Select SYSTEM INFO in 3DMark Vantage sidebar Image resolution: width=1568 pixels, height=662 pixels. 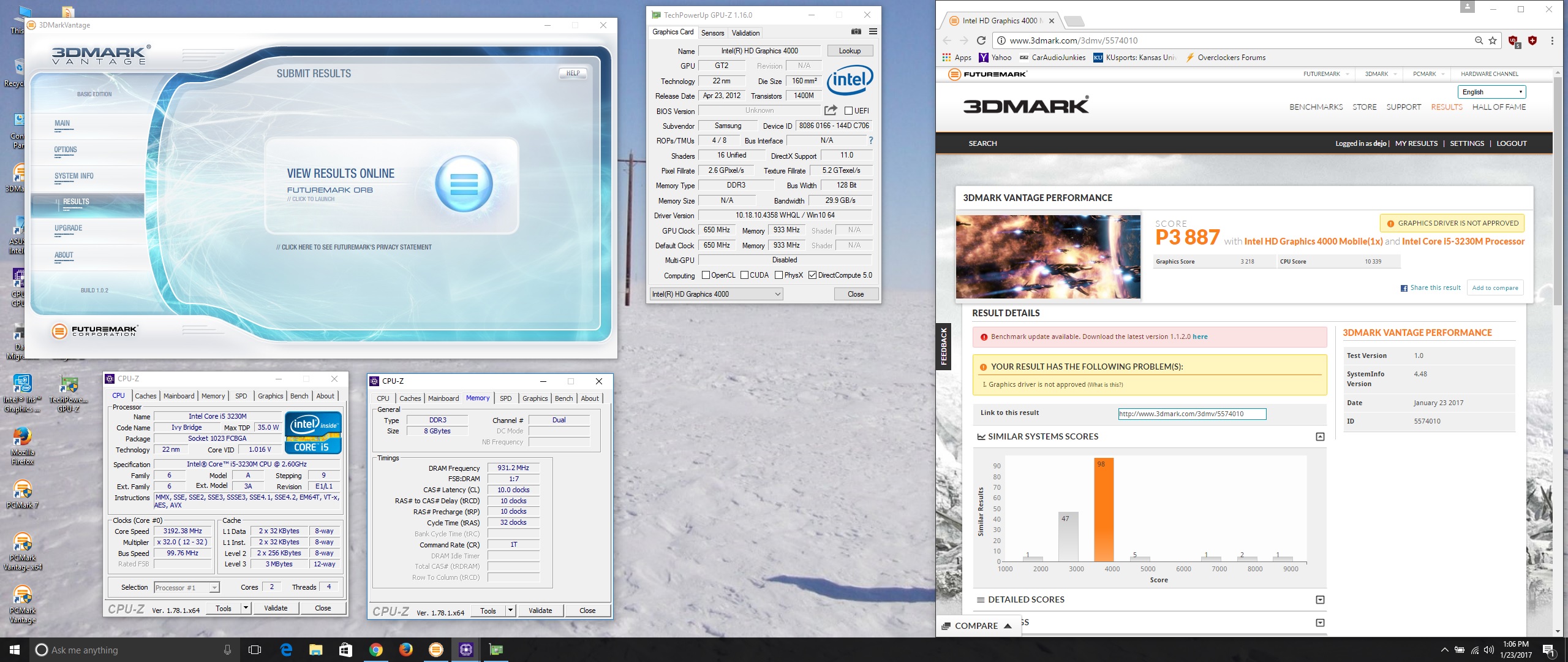(x=74, y=176)
